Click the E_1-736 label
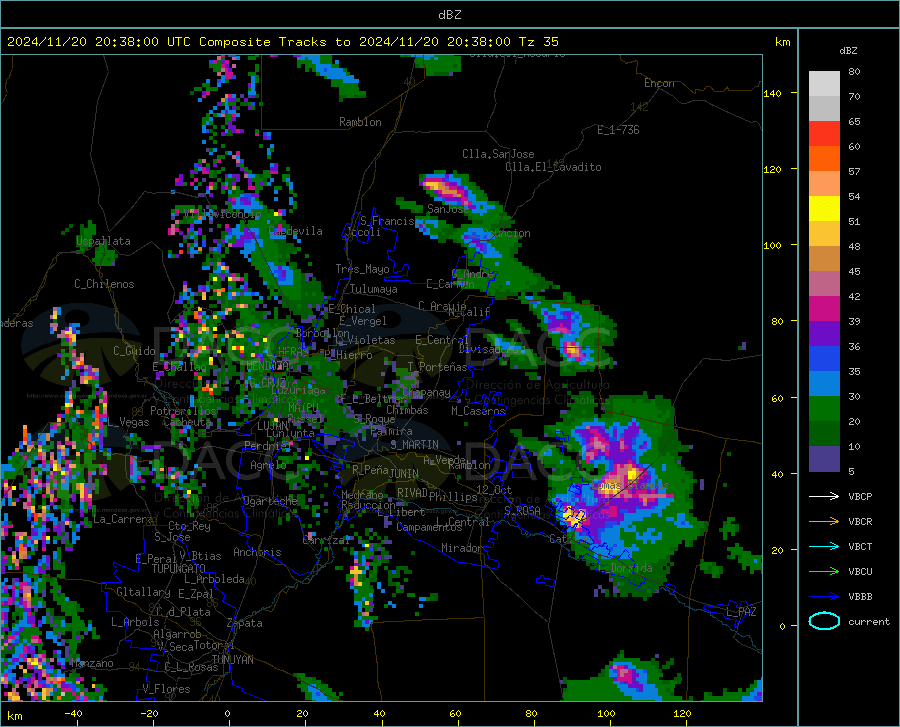The height and width of the screenshot is (727, 900). click(618, 130)
